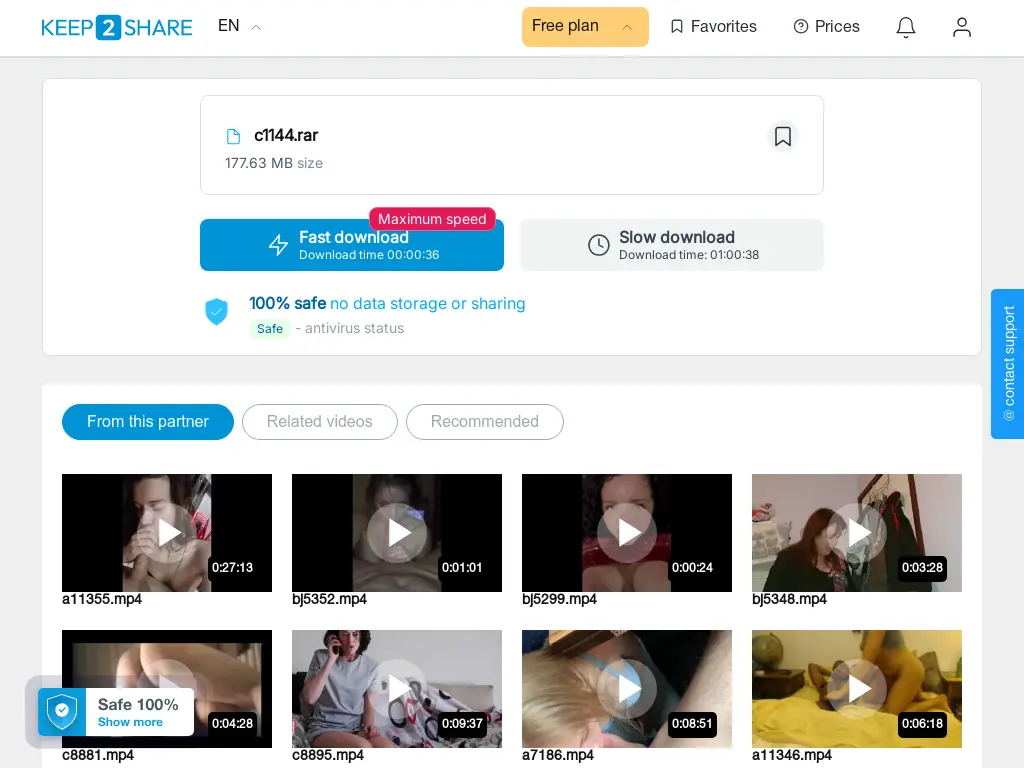Click the Safe antivirus status label

click(x=270, y=328)
